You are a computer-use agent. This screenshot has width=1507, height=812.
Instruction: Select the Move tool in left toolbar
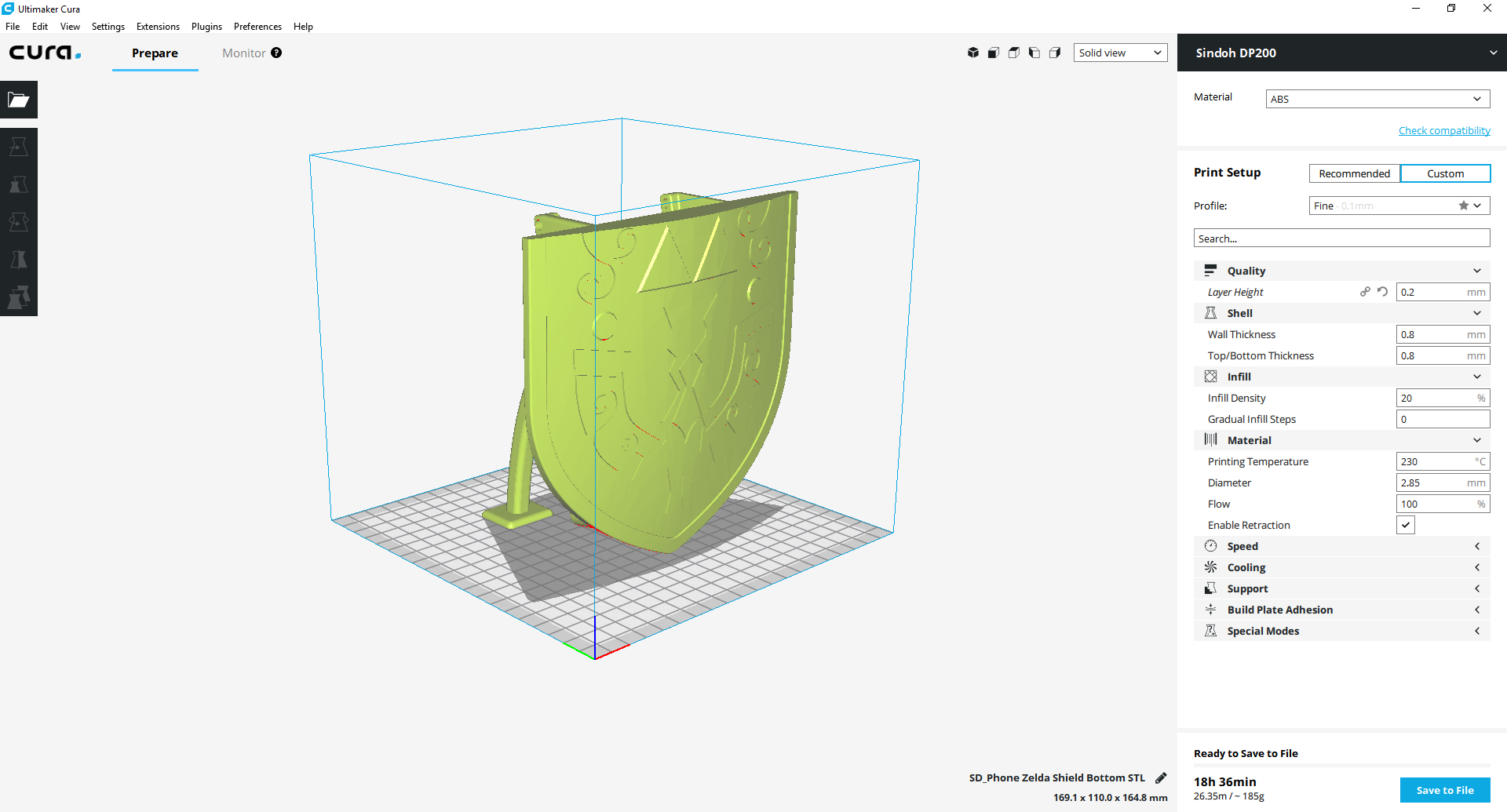[x=19, y=147]
